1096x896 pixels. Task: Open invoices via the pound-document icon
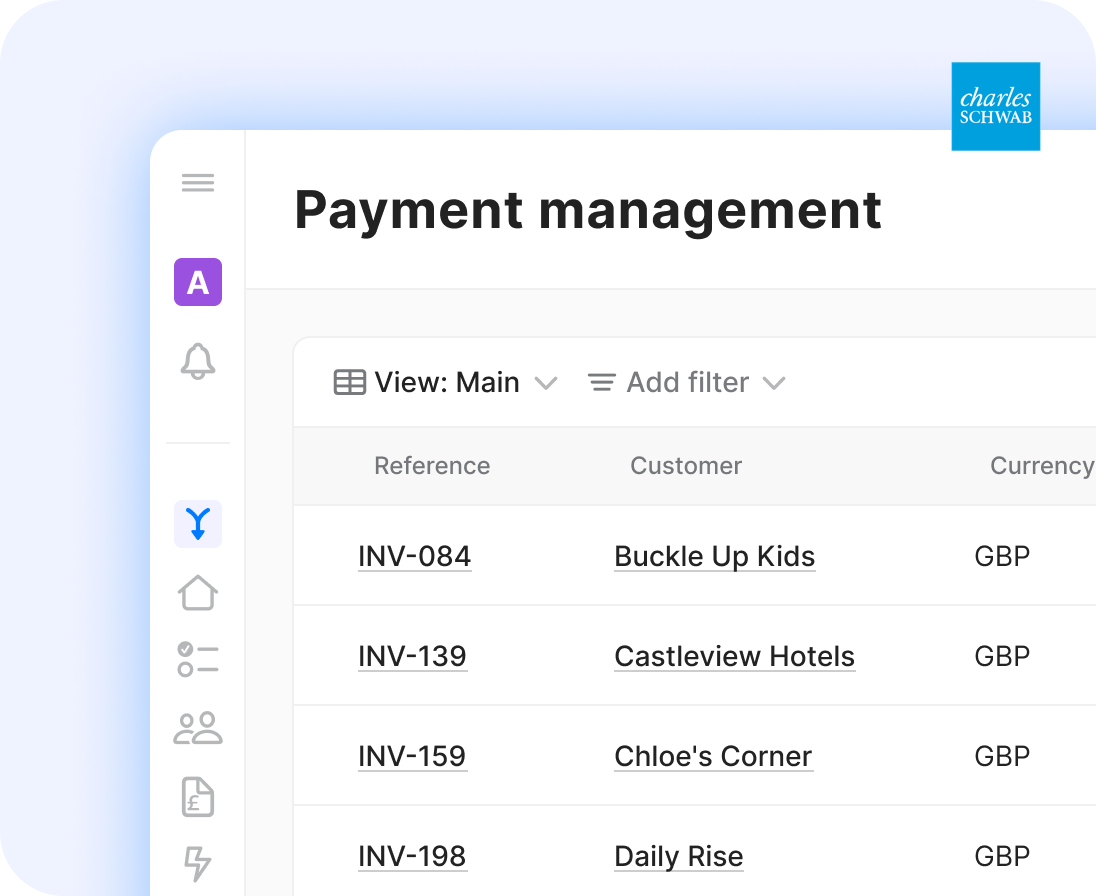point(197,797)
